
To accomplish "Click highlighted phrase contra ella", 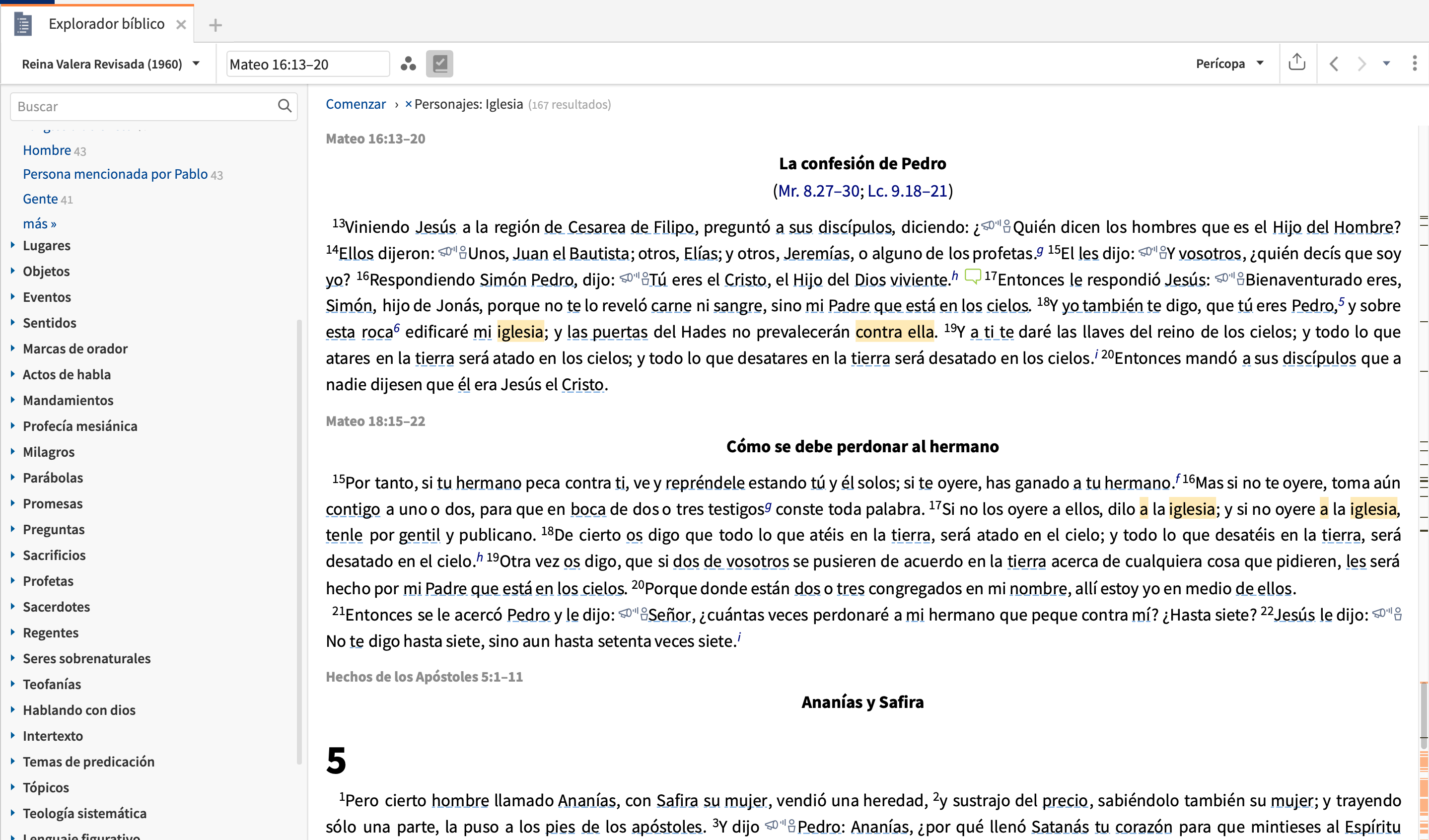I will coord(894,332).
